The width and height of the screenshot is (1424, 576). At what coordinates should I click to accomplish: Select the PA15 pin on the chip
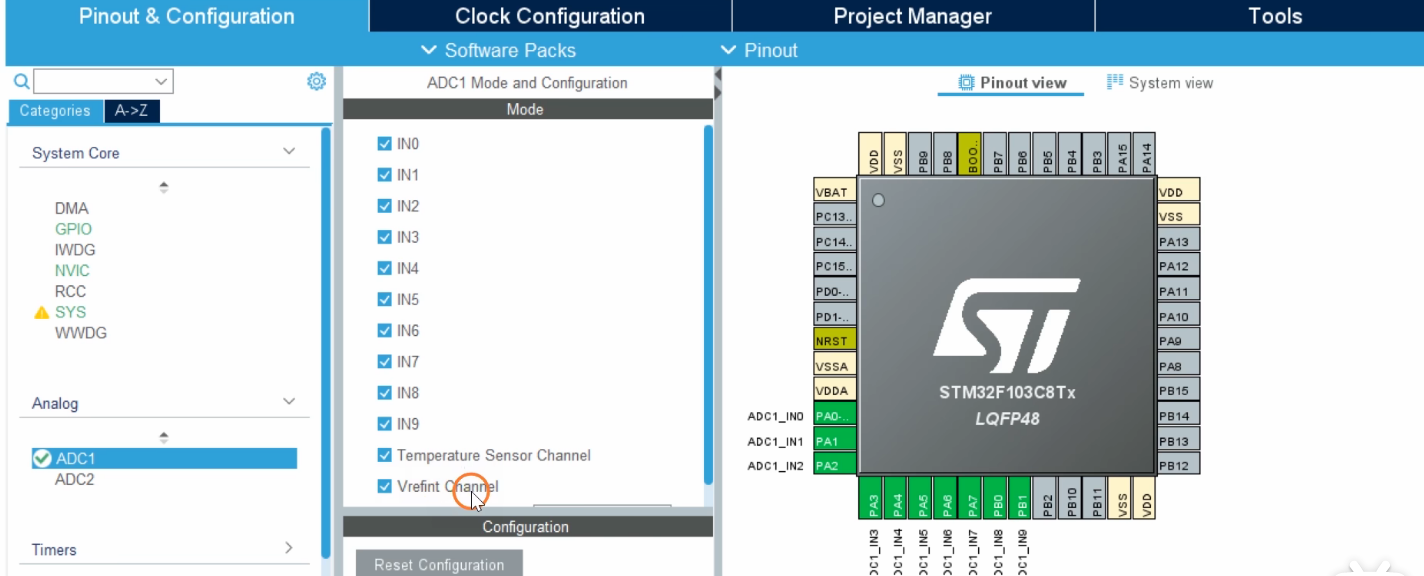click(1122, 155)
